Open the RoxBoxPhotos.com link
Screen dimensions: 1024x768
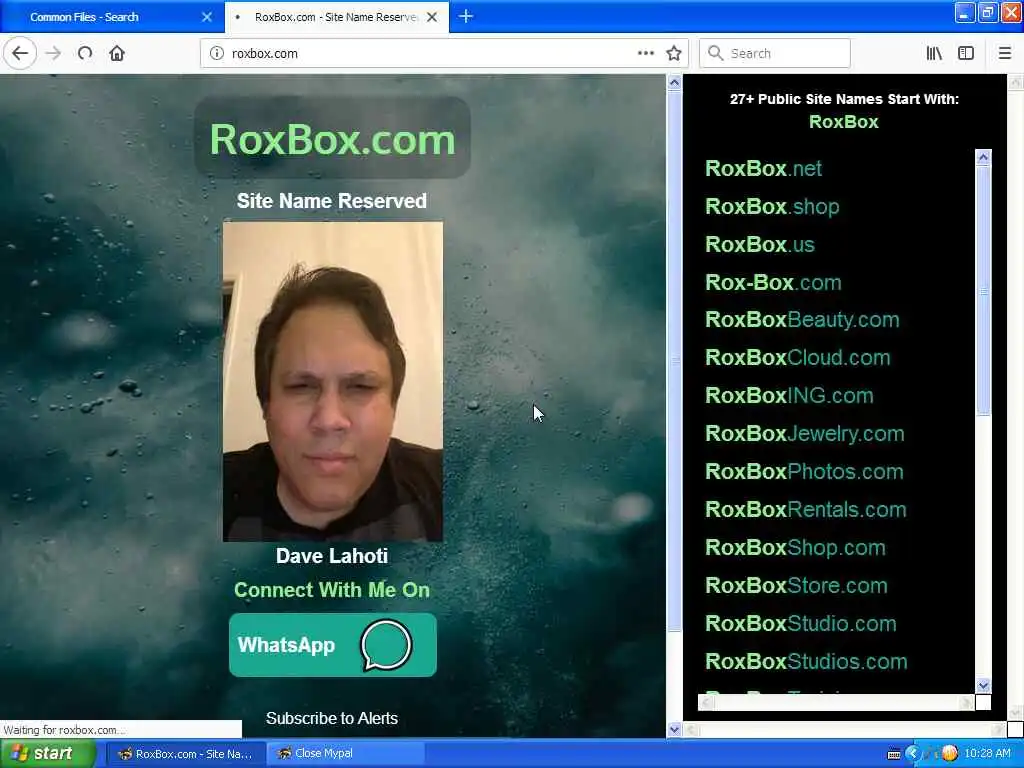[805, 471]
